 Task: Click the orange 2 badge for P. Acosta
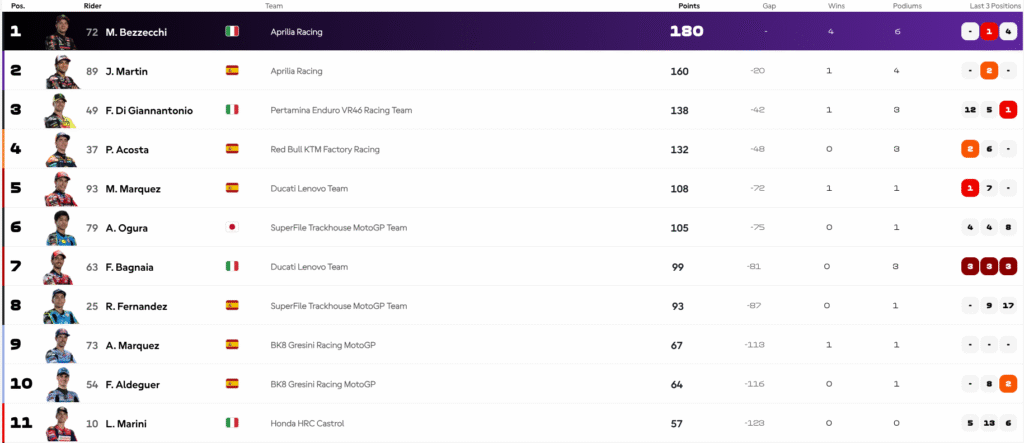pos(970,149)
